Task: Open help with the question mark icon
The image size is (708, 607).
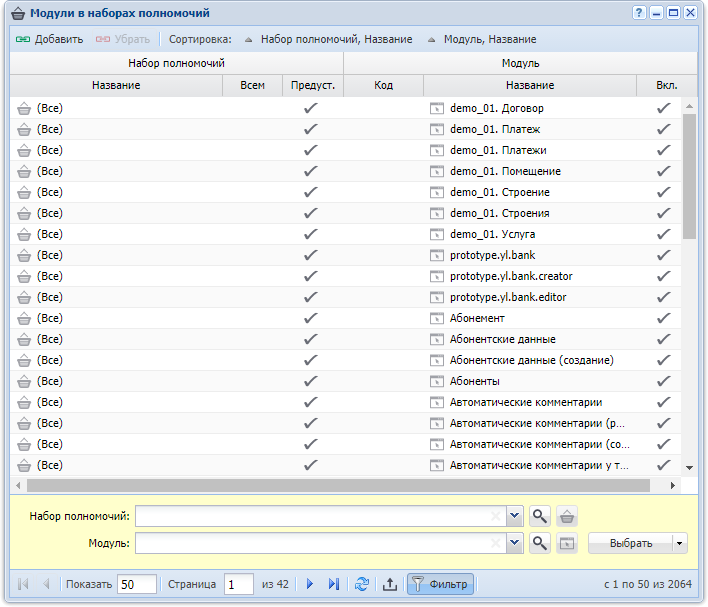Action: (x=638, y=13)
